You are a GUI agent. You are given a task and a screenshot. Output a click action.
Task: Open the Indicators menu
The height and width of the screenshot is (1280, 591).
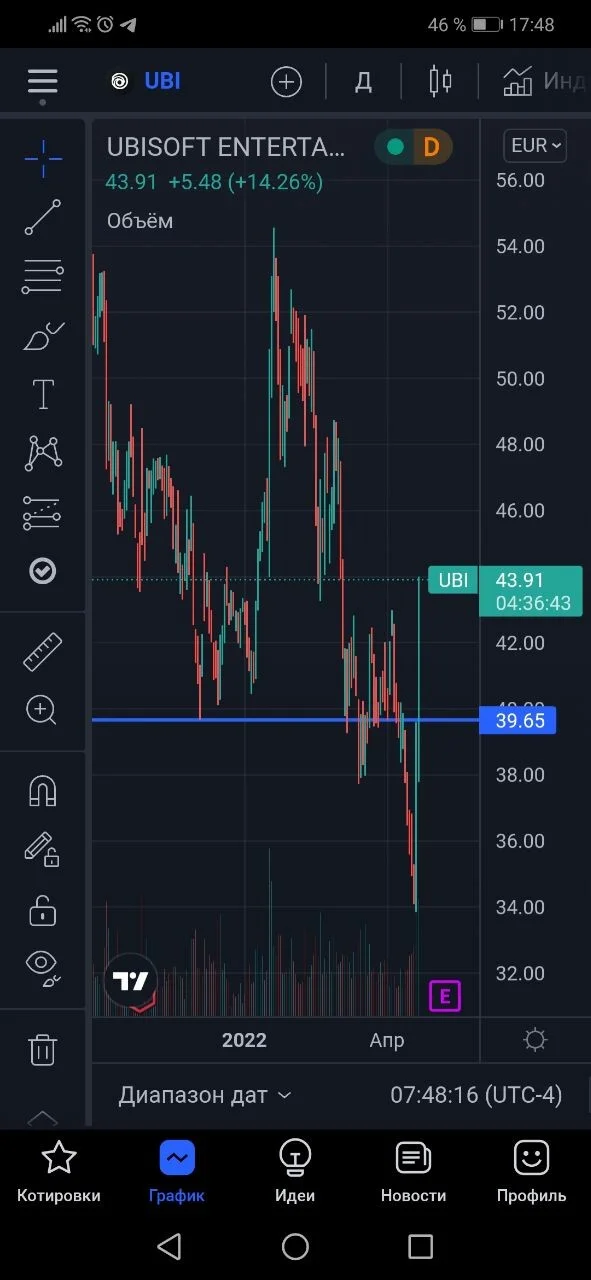tap(544, 82)
